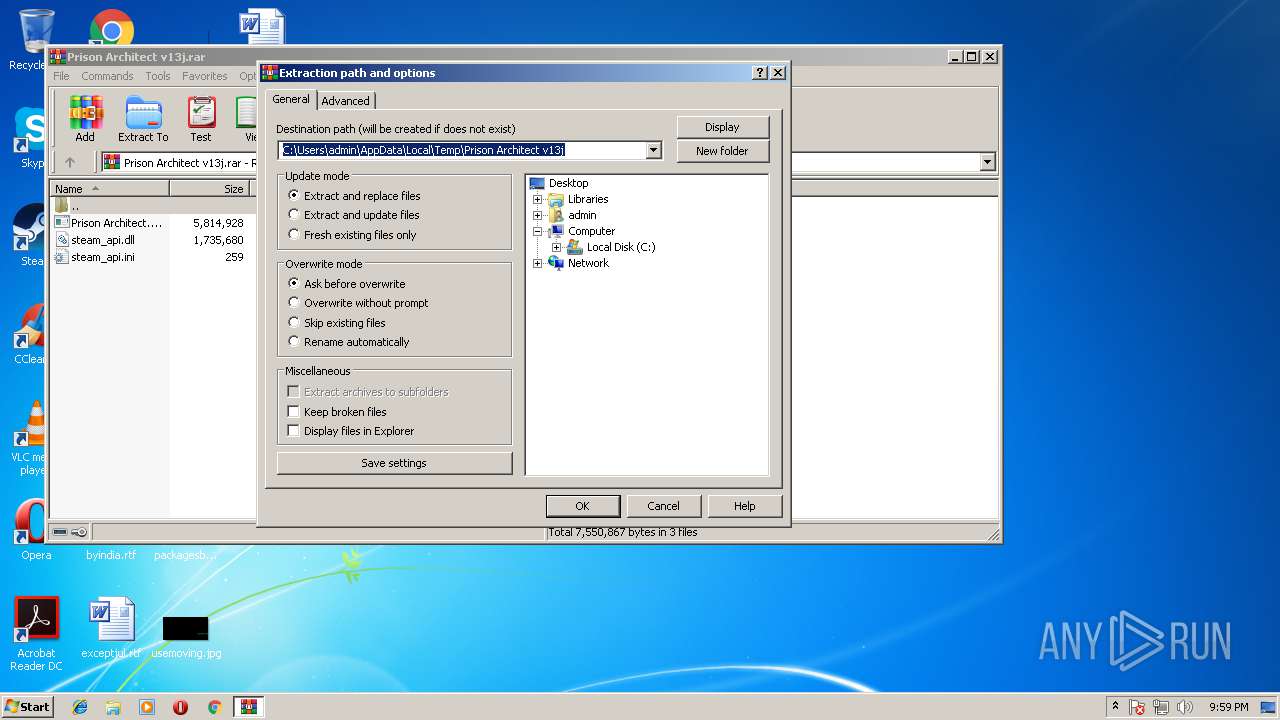The height and width of the screenshot is (720, 1280).
Task: Click the Cancel button
Action: point(664,506)
